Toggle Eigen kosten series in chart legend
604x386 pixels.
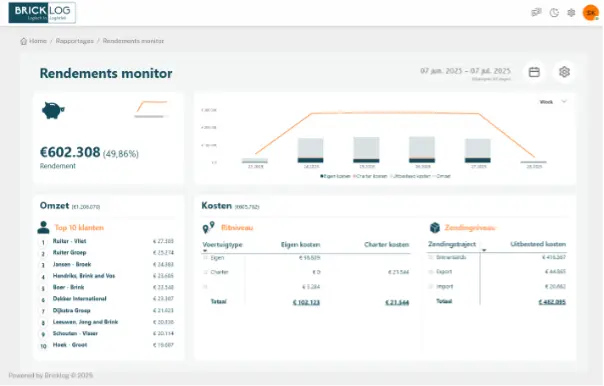click(335, 176)
